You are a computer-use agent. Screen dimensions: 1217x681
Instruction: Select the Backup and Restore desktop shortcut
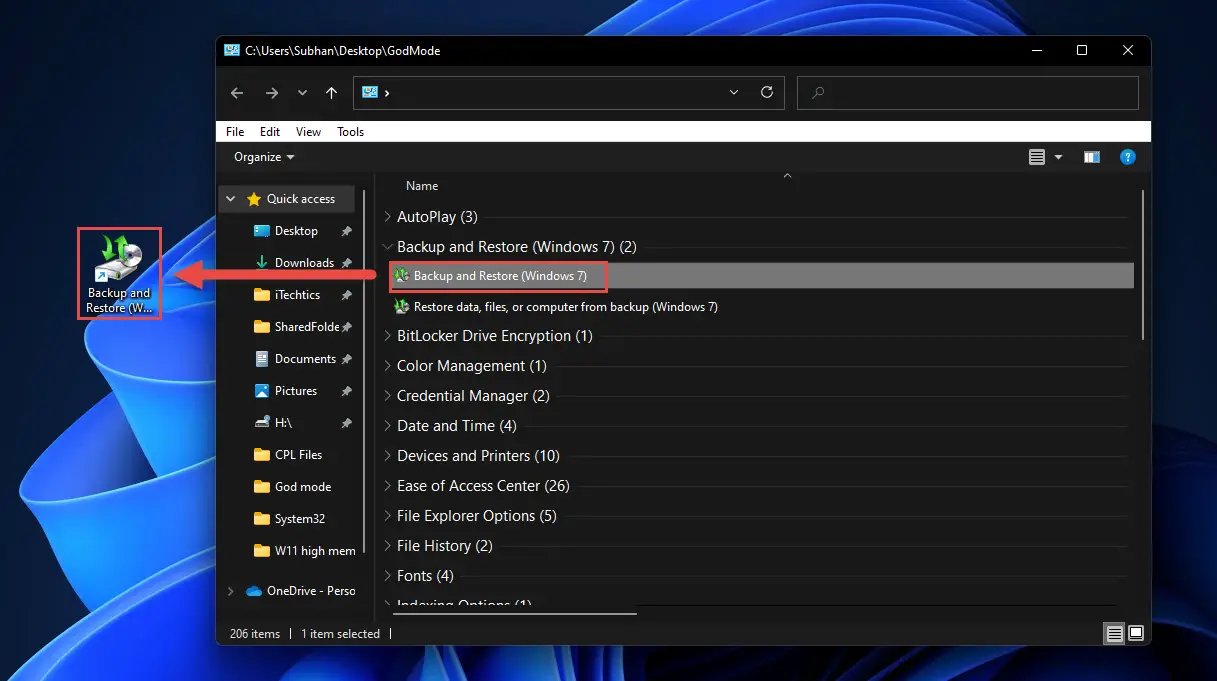(119, 274)
